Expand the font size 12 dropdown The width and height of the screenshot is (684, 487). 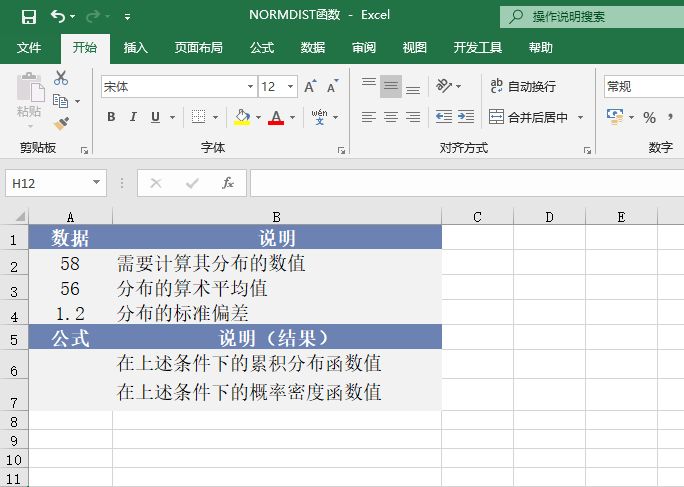(291, 87)
